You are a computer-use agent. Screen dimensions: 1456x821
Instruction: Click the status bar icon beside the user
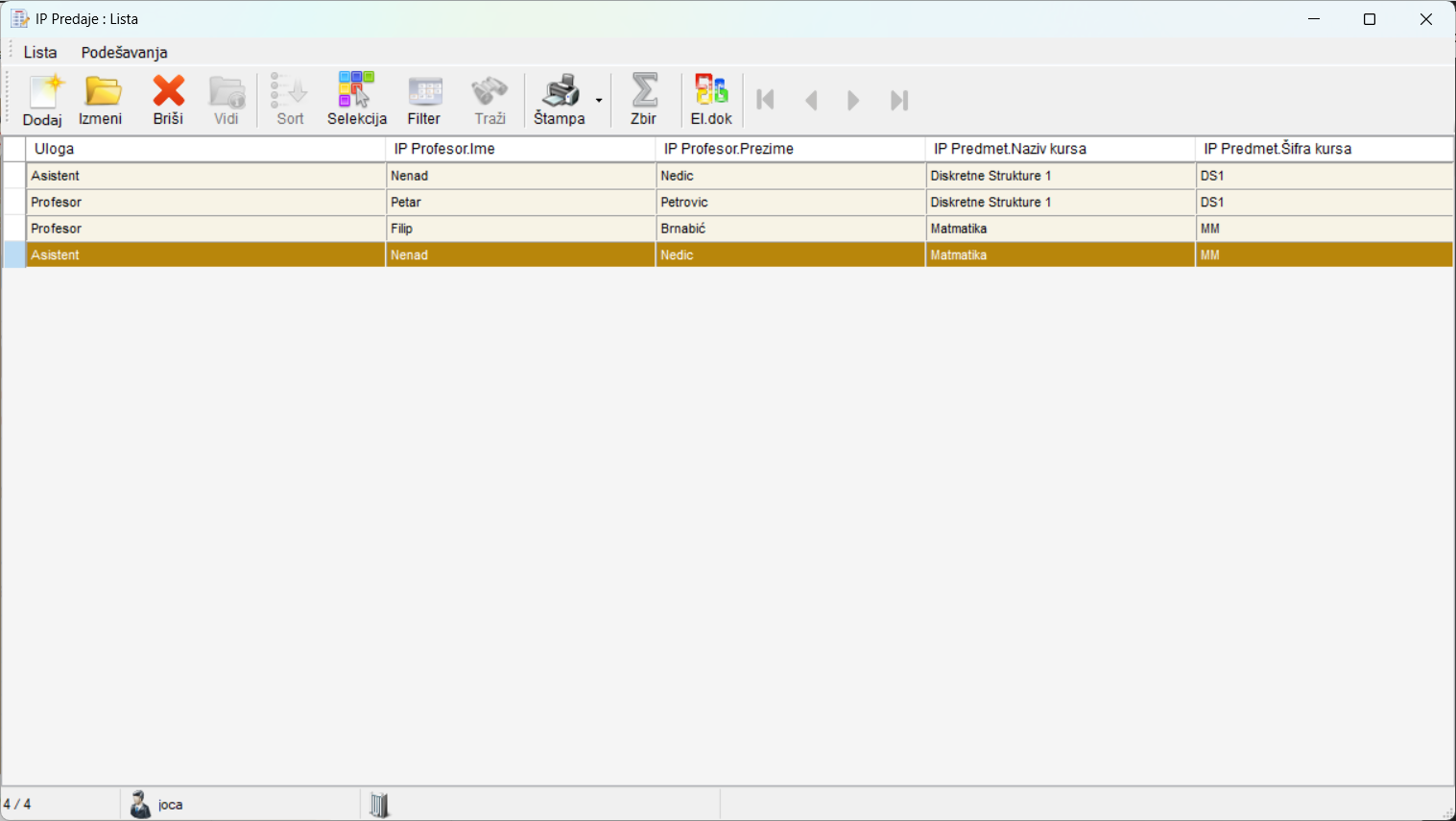pos(380,805)
